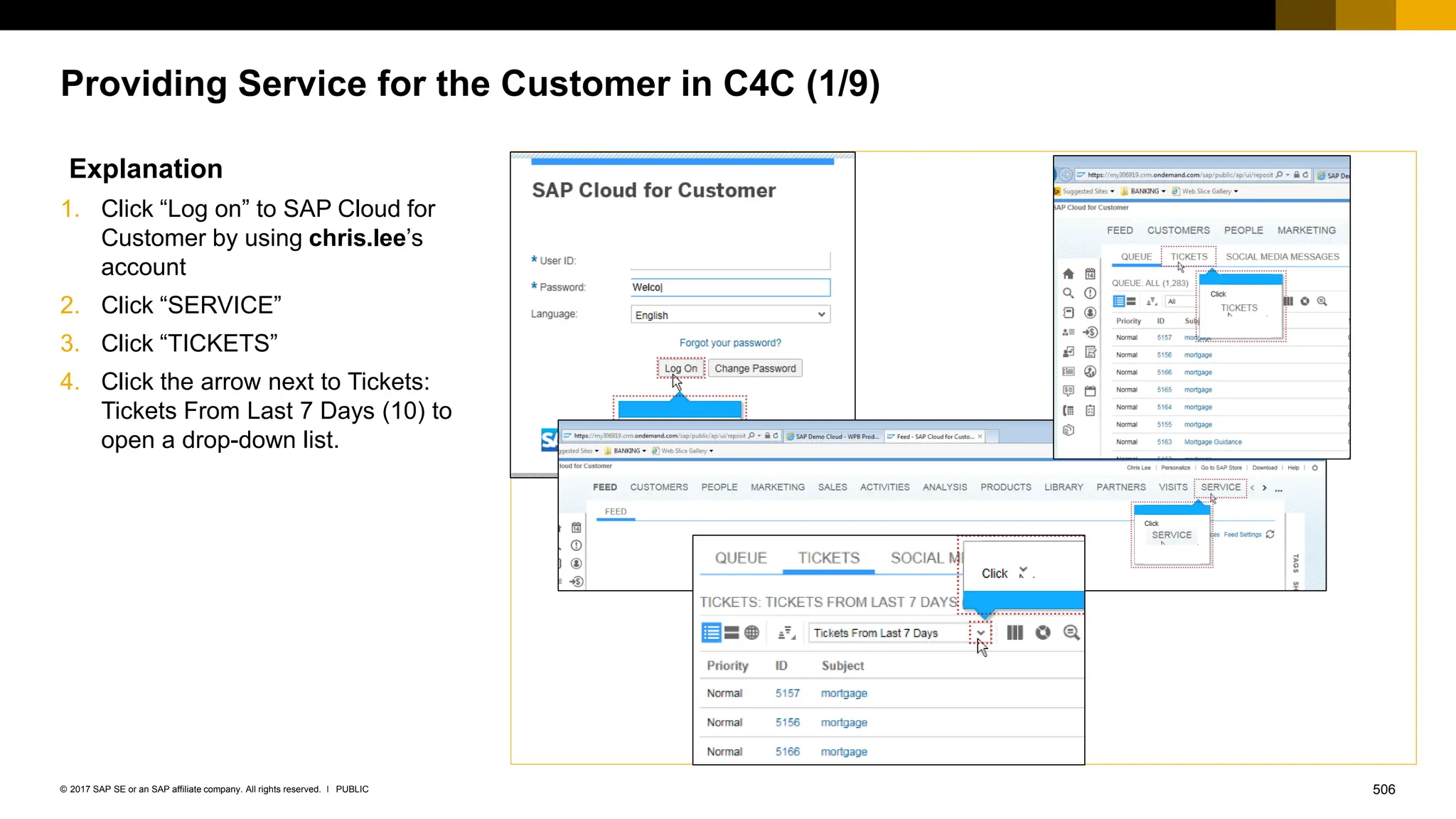
Task: Open the TICKETS tab beside QUEUE in the queue screenshot
Action: (x=1189, y=257)
